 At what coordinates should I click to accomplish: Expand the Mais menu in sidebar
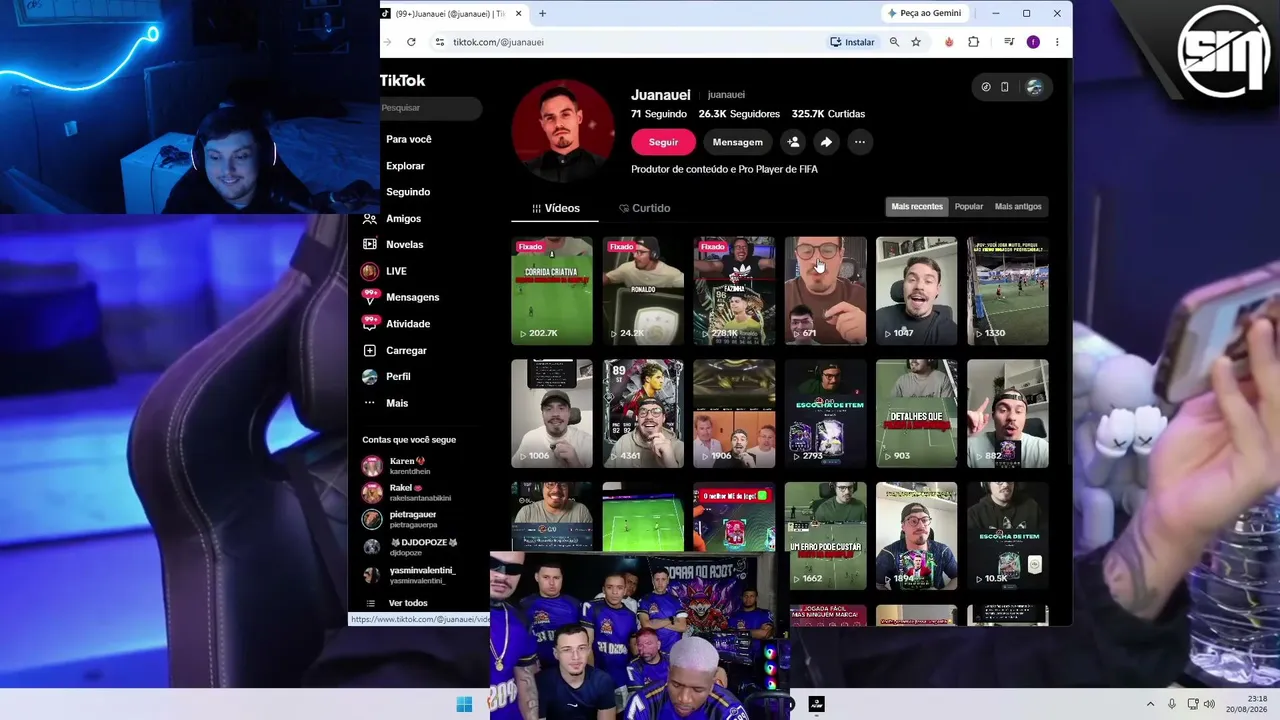coord(397,403)
